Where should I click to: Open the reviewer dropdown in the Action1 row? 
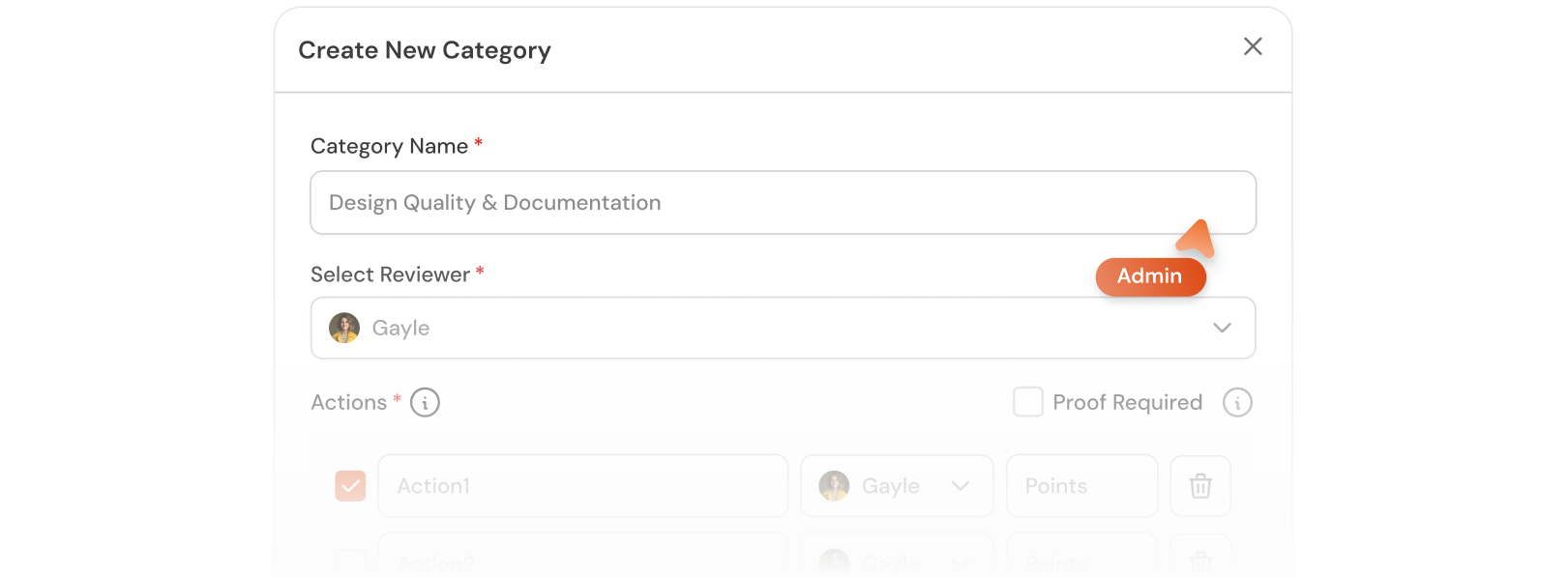coord(962,486)
